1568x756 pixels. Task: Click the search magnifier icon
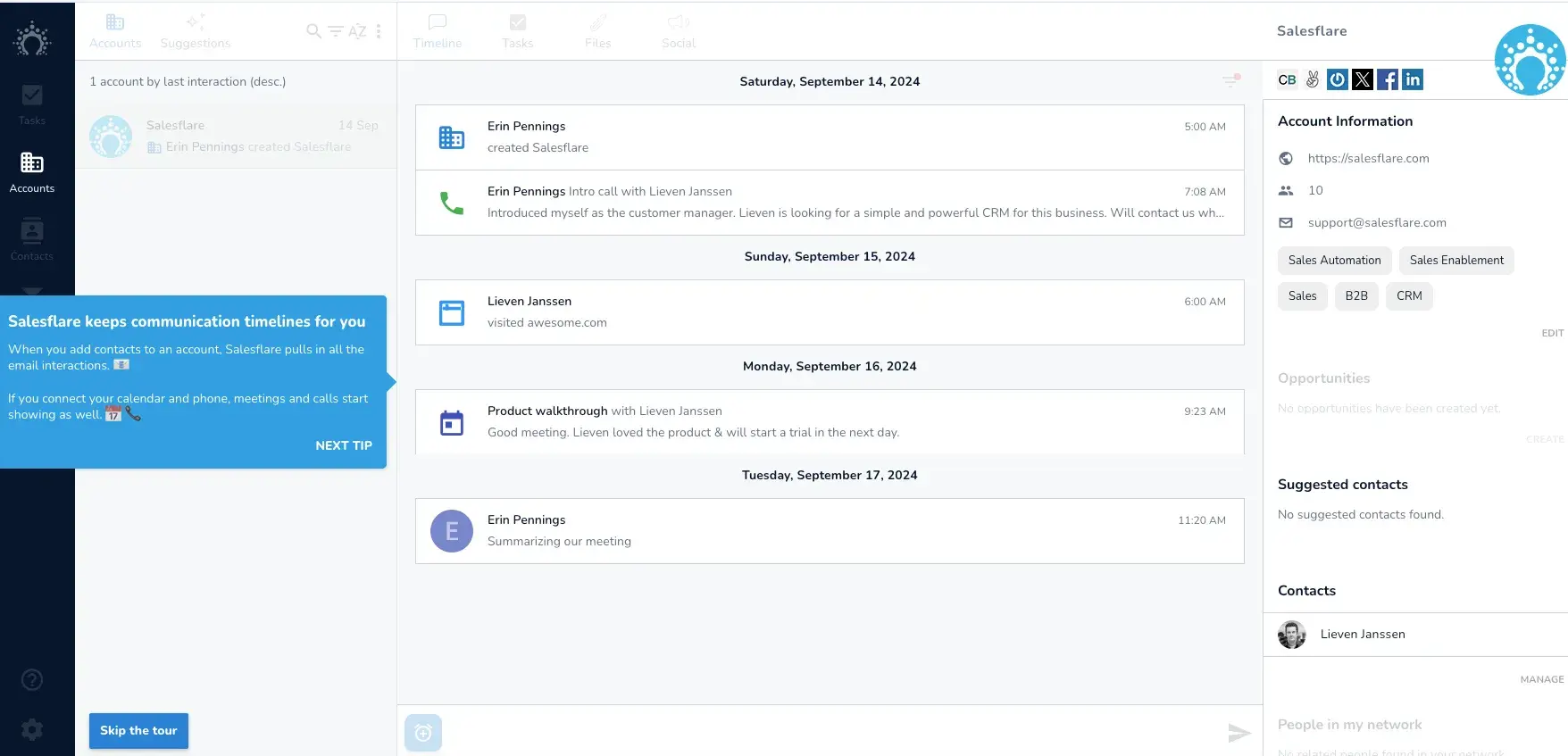point(313,31)
